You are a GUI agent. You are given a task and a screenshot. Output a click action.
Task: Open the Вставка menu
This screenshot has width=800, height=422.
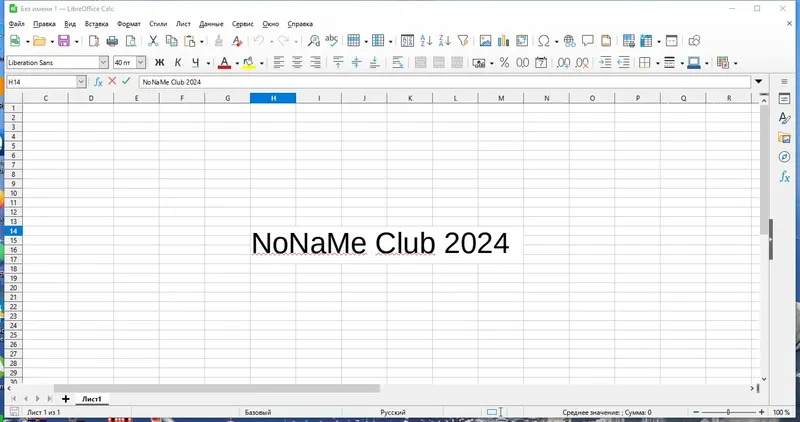tap(96, 24)
